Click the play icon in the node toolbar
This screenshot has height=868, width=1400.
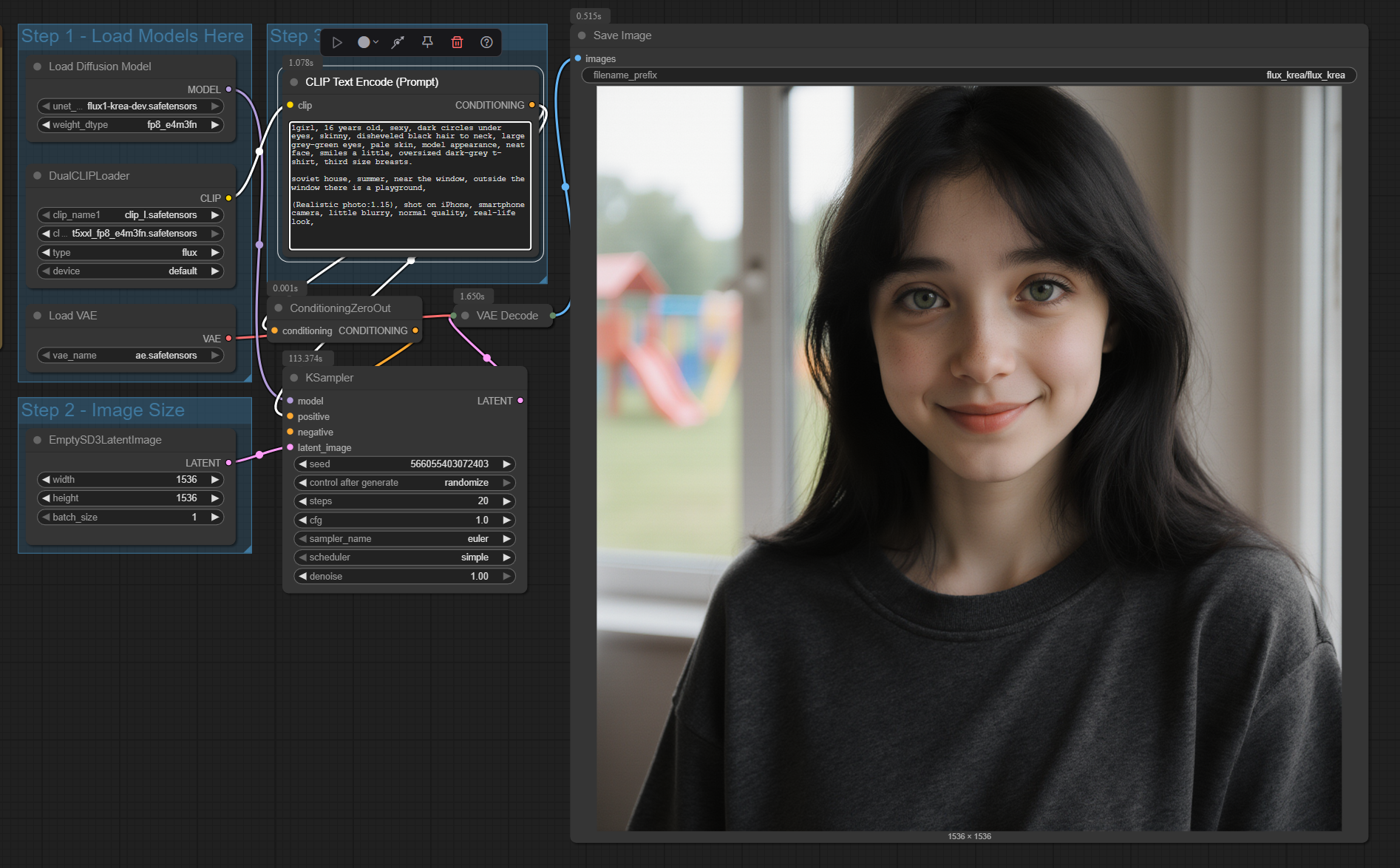(x=337, y=42)
